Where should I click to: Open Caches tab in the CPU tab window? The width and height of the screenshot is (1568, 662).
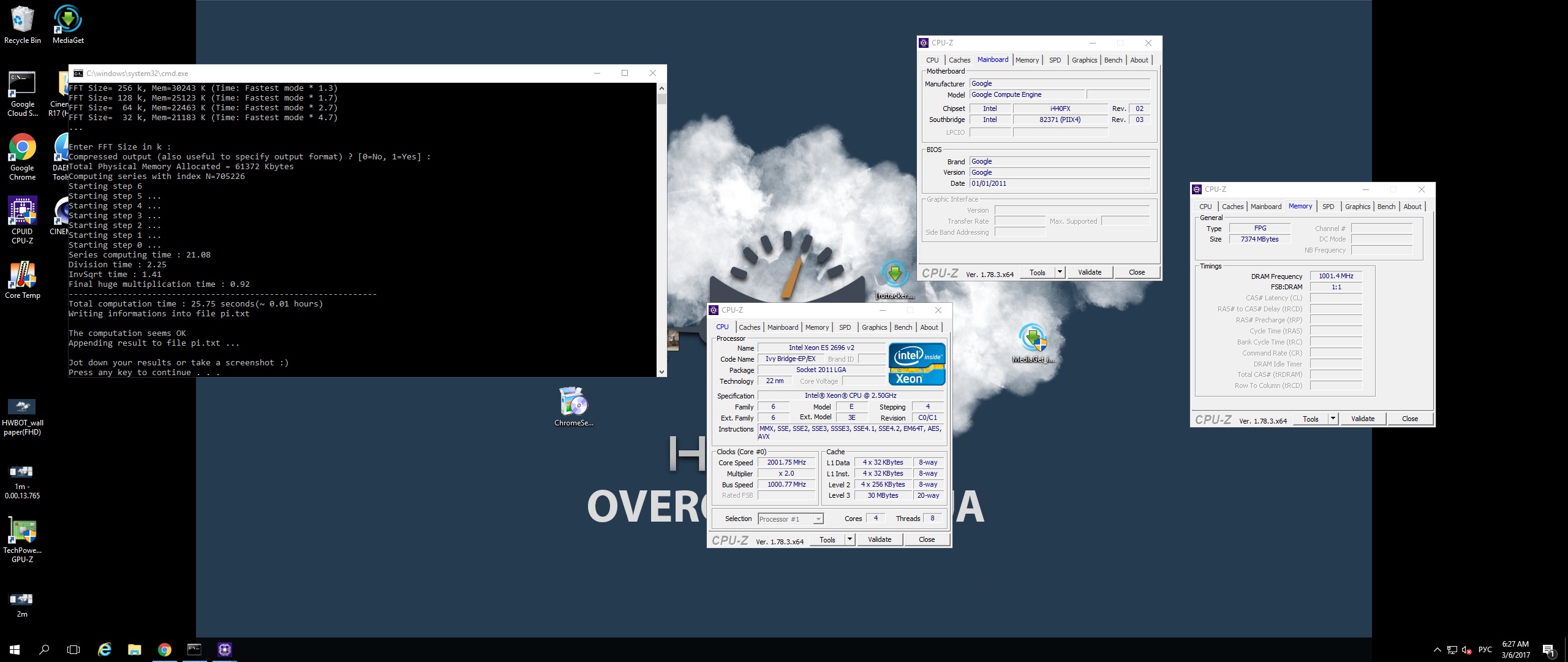point(749,327)
